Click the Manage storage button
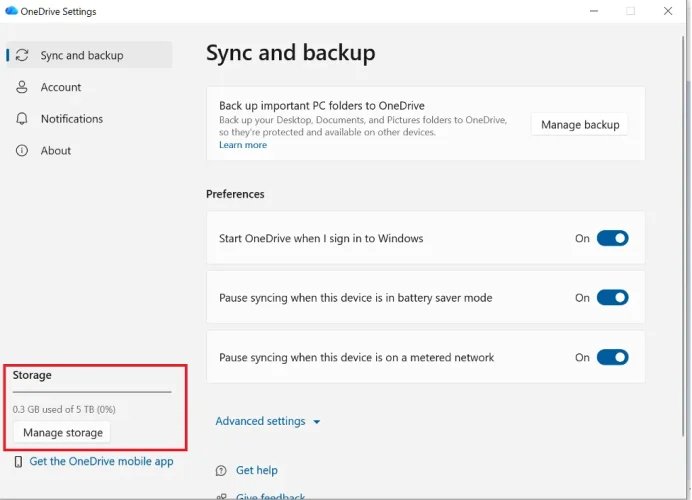The image size is (692, 500). point(63,432)
